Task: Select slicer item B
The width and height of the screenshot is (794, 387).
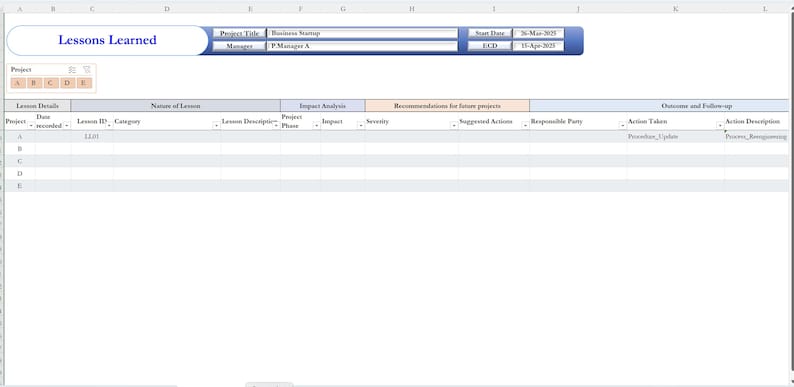Action: pos(34,83)
